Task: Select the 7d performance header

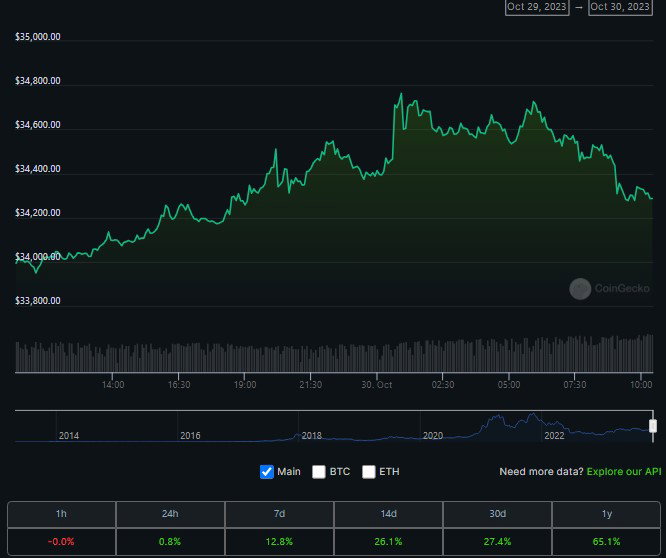Action: pyautogui.click(x=279, y=514)
